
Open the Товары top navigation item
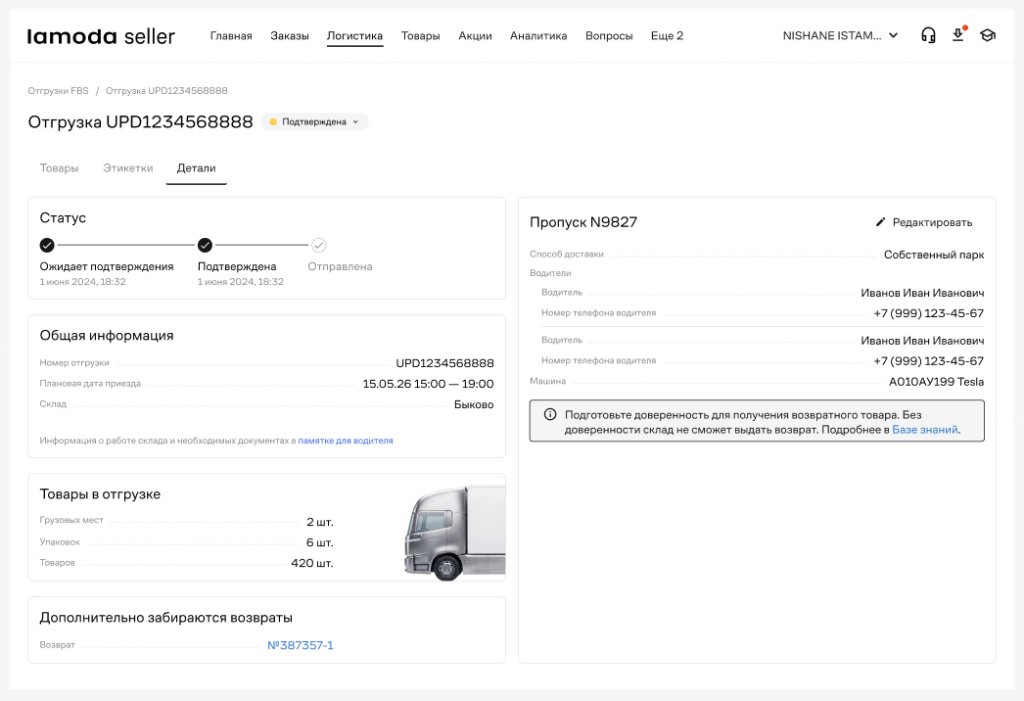(421, 36)
